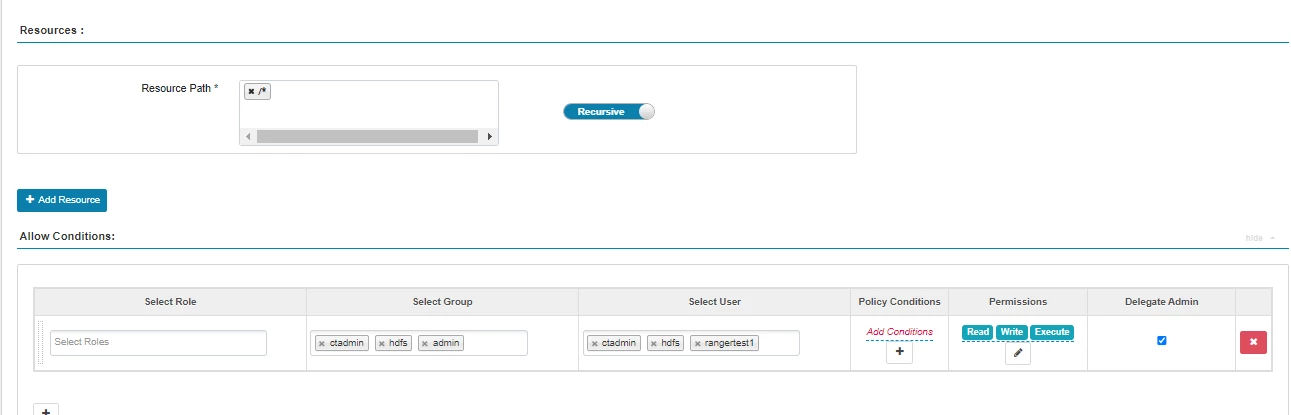
Task: Delete the allow condition row
Action: (1253, 342)
